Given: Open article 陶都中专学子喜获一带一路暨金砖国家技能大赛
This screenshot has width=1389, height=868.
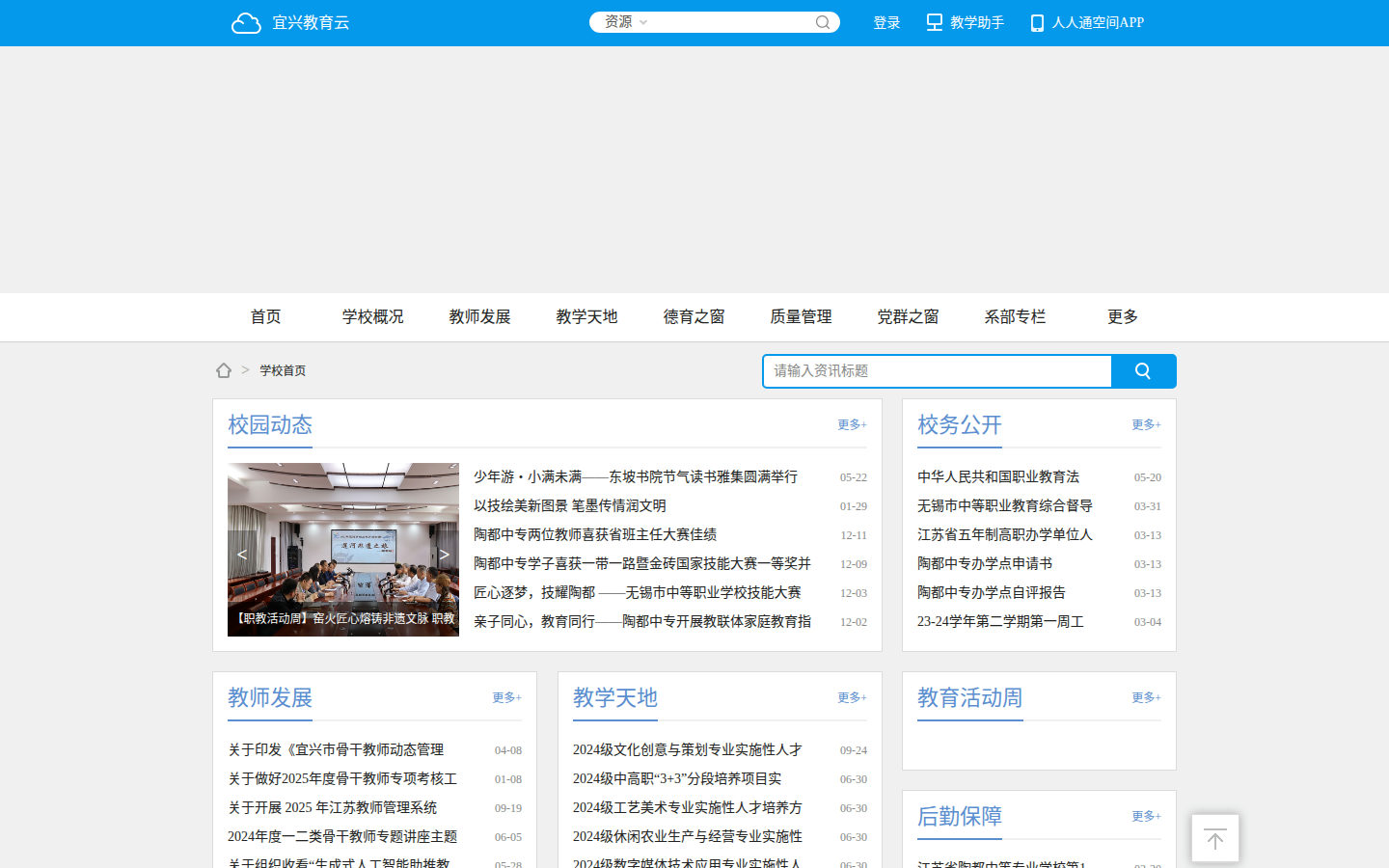Looking at the screenshot, I should pyautogui.click(x=642, y=564).
